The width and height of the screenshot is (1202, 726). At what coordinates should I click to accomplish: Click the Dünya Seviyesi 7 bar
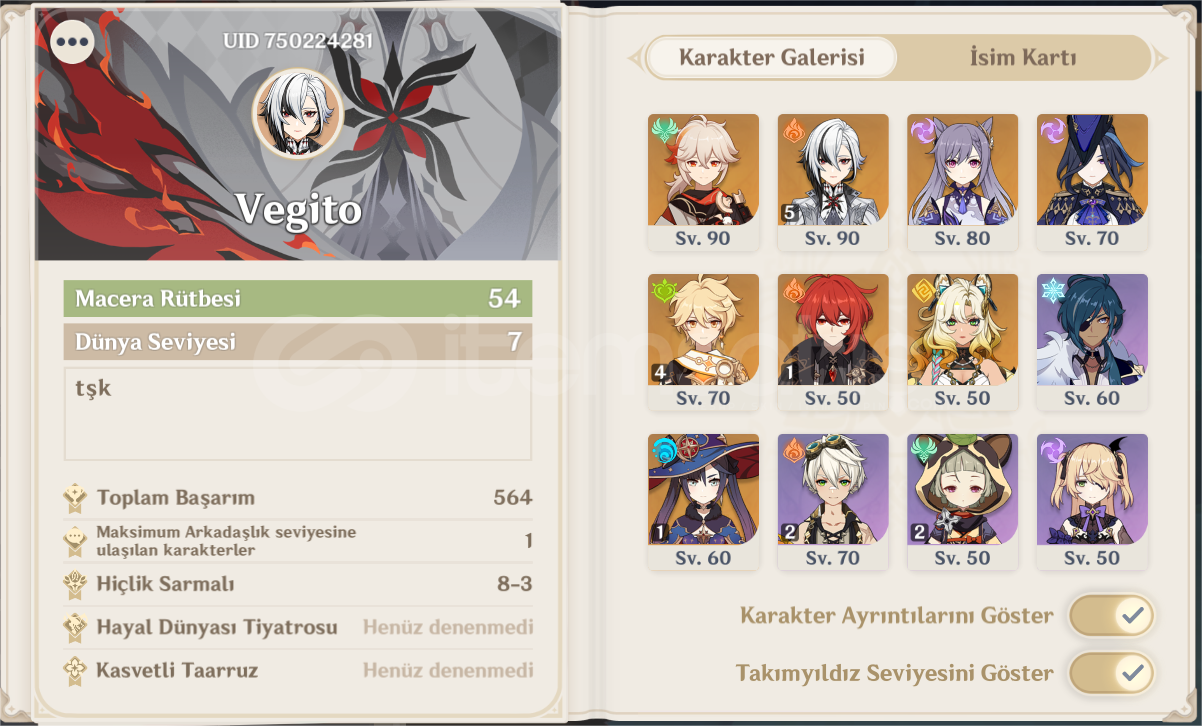[x=298, y=342]
